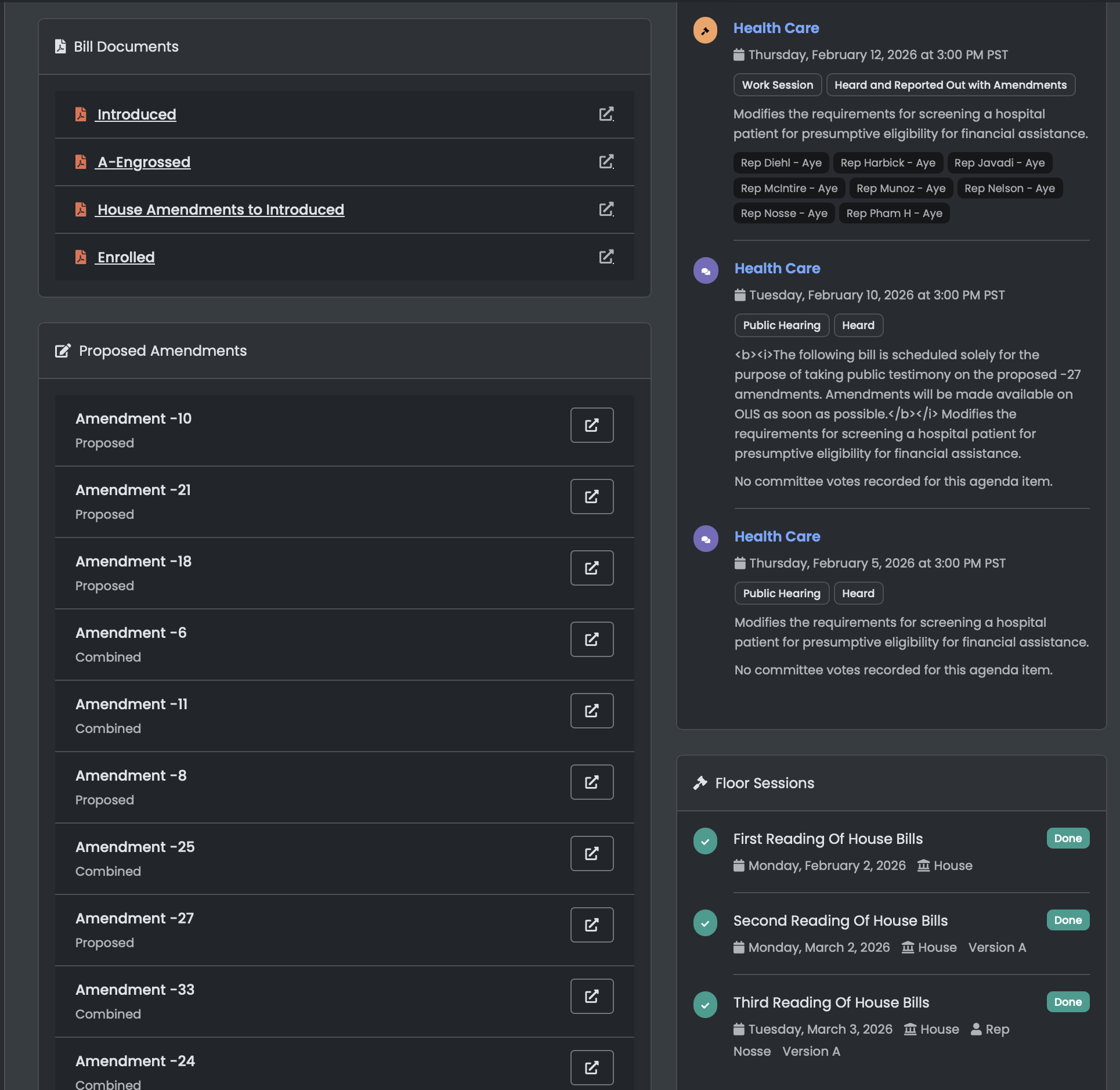
Task: Collapse the Floor Sessions section
Action: point(764,783)
